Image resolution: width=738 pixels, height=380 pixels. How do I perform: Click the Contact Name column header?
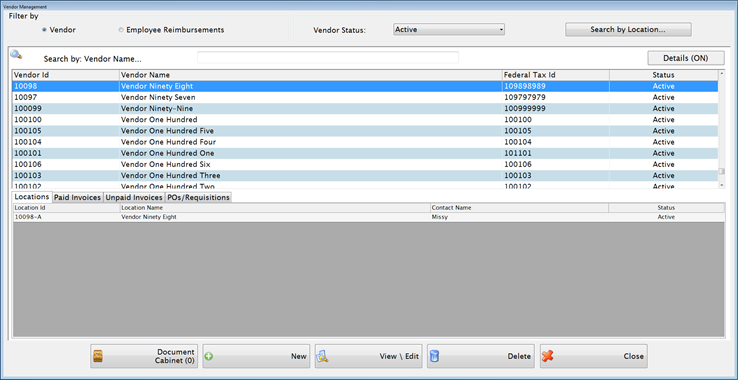tap(519, 208)
